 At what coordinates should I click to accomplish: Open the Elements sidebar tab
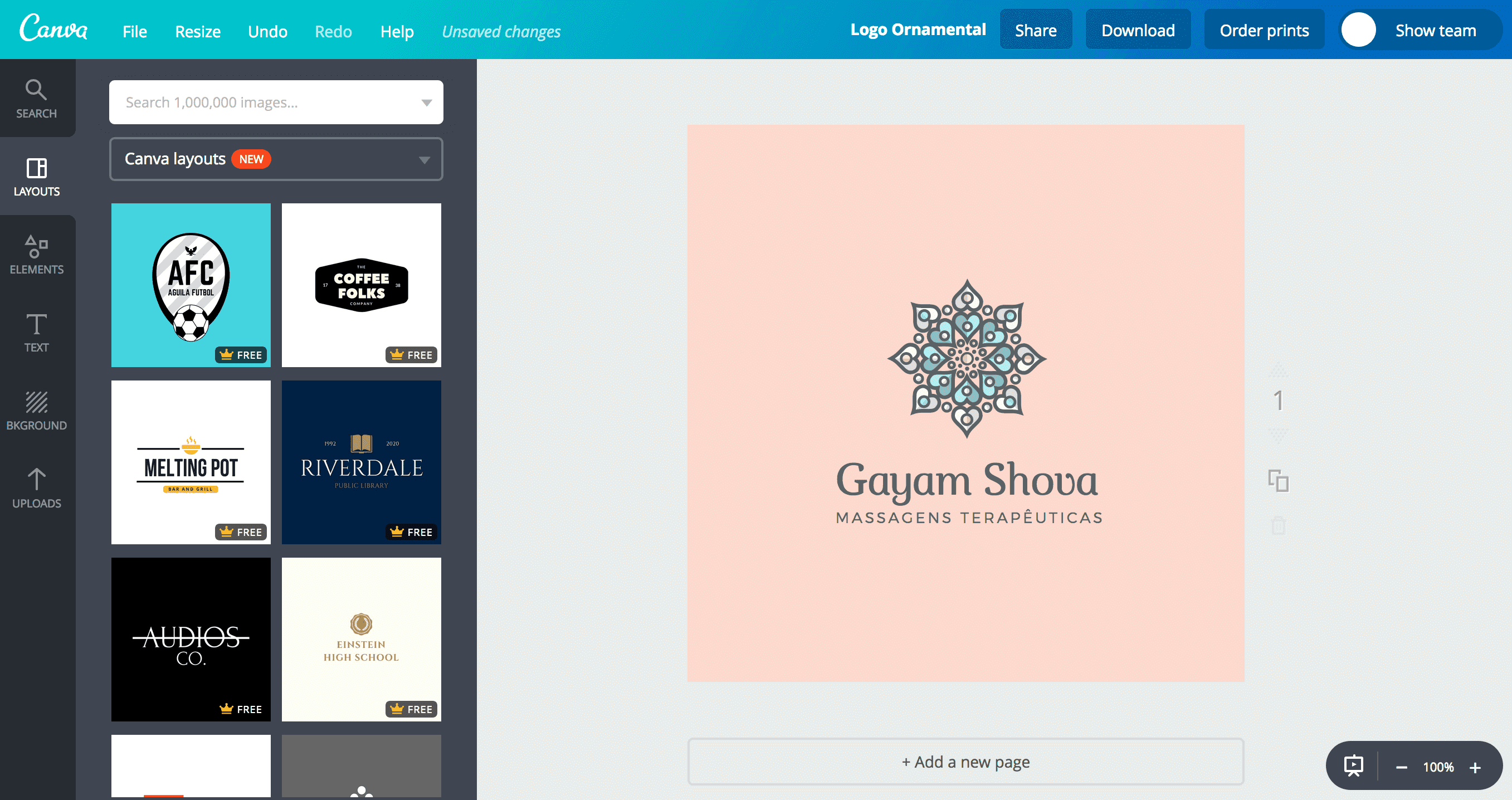point(36,255)
